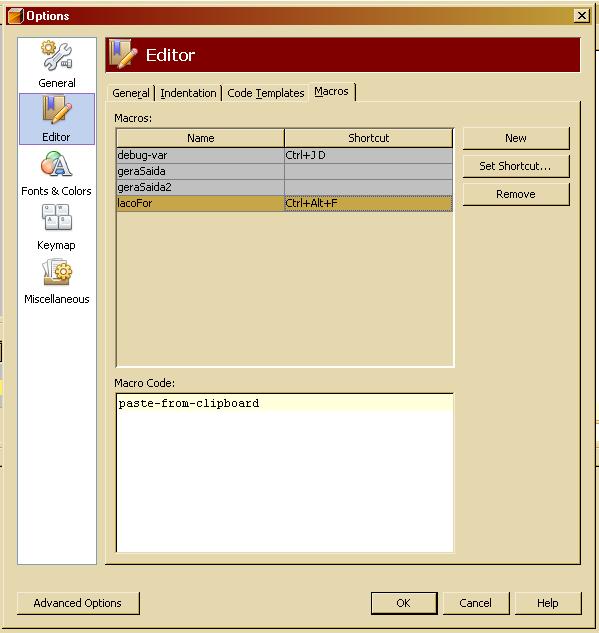Click the Editor header pencil icon
Screen dimensions: 599x633
(x=124, y=55)
